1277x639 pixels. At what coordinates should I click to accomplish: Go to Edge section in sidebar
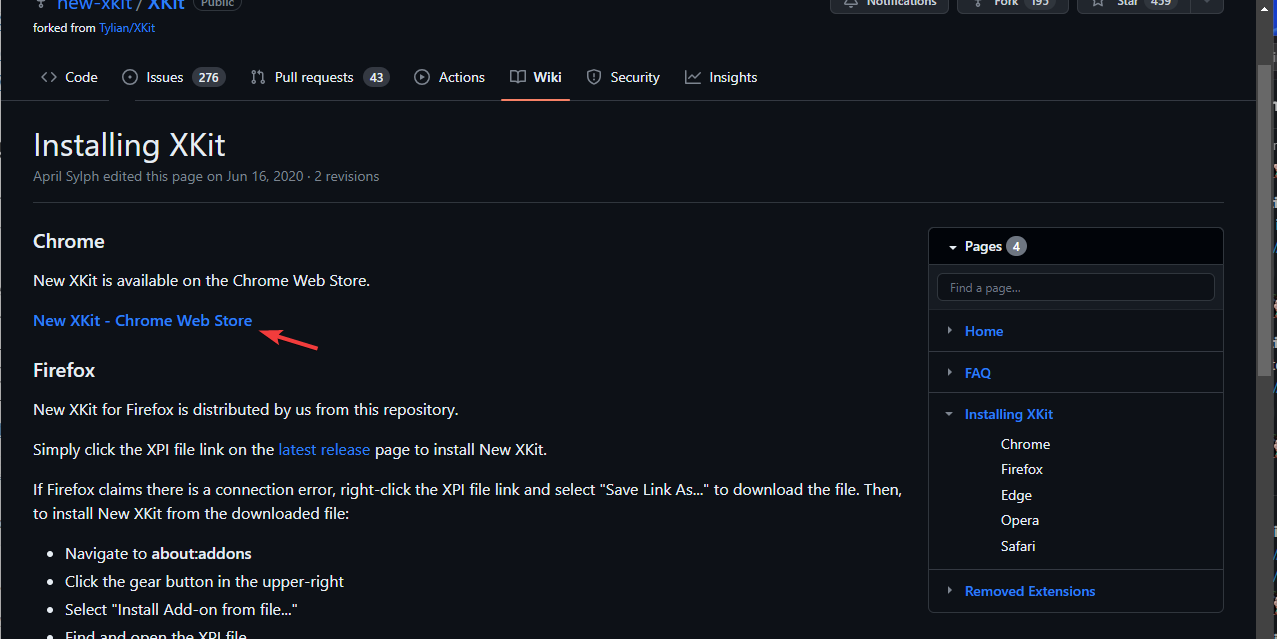1016,495
